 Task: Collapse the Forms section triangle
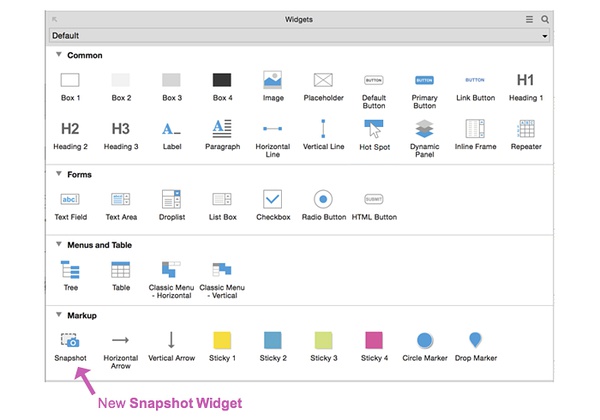coord(59,174)
